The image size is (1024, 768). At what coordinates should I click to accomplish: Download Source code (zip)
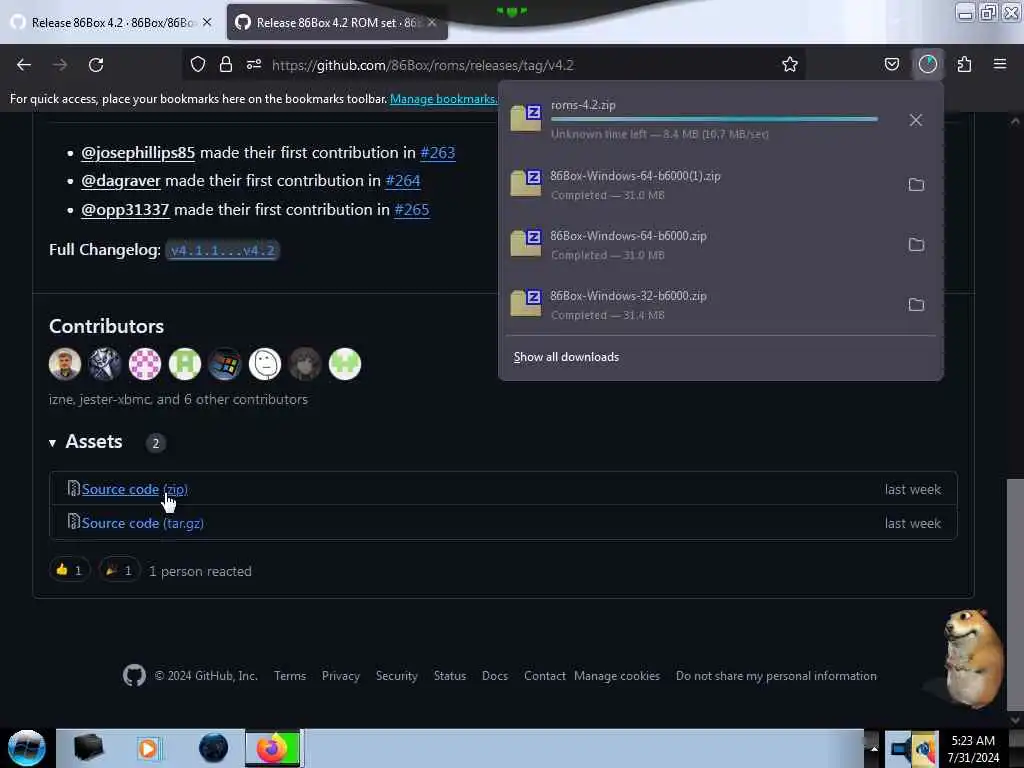click(135, 489)
